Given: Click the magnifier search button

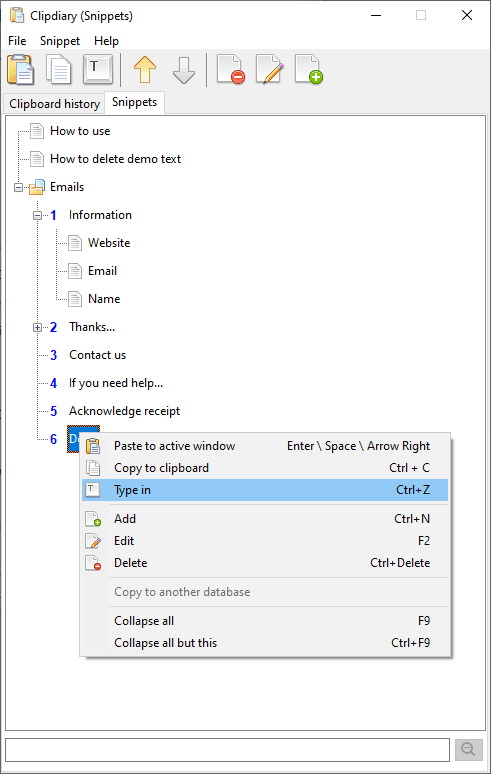Looking at the screenshot, I should (x=468, y=750).
